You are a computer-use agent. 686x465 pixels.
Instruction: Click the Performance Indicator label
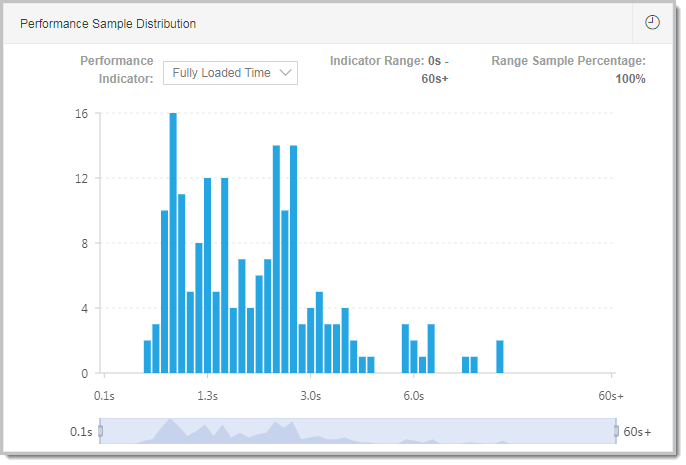pos(117,70)
